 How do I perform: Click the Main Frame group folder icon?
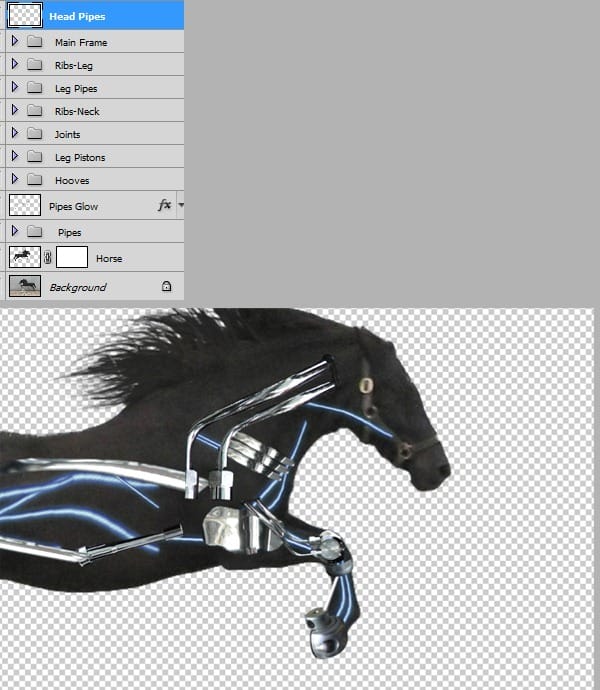[x=34, y=42]
